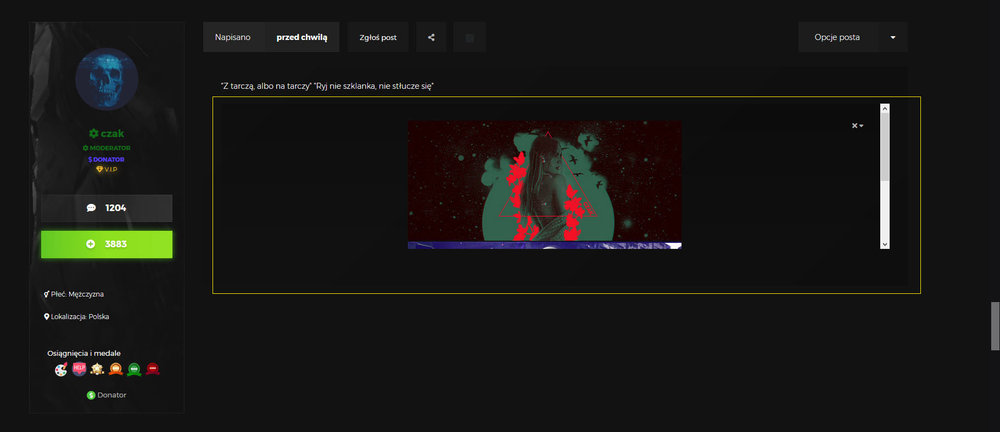Select the orange ribbon medal

tap(115, 369)
